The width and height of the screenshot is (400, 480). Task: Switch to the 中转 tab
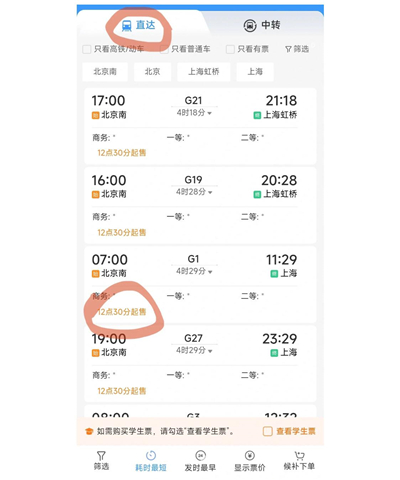tap(262, 25)
